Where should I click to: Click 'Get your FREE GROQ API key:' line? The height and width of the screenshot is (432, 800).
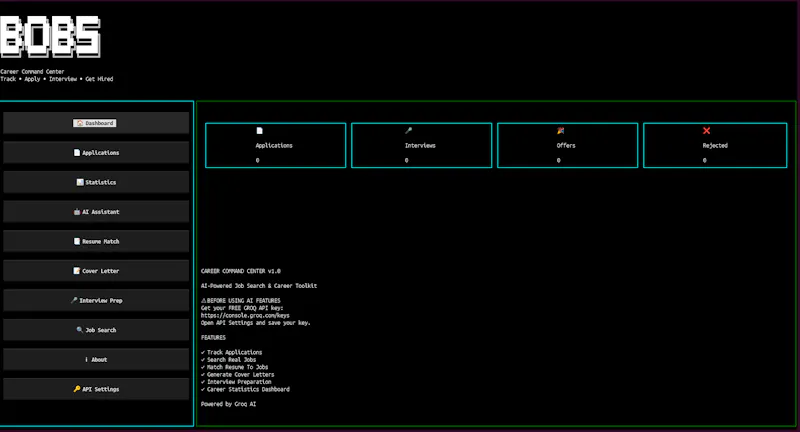coord(242,308)
